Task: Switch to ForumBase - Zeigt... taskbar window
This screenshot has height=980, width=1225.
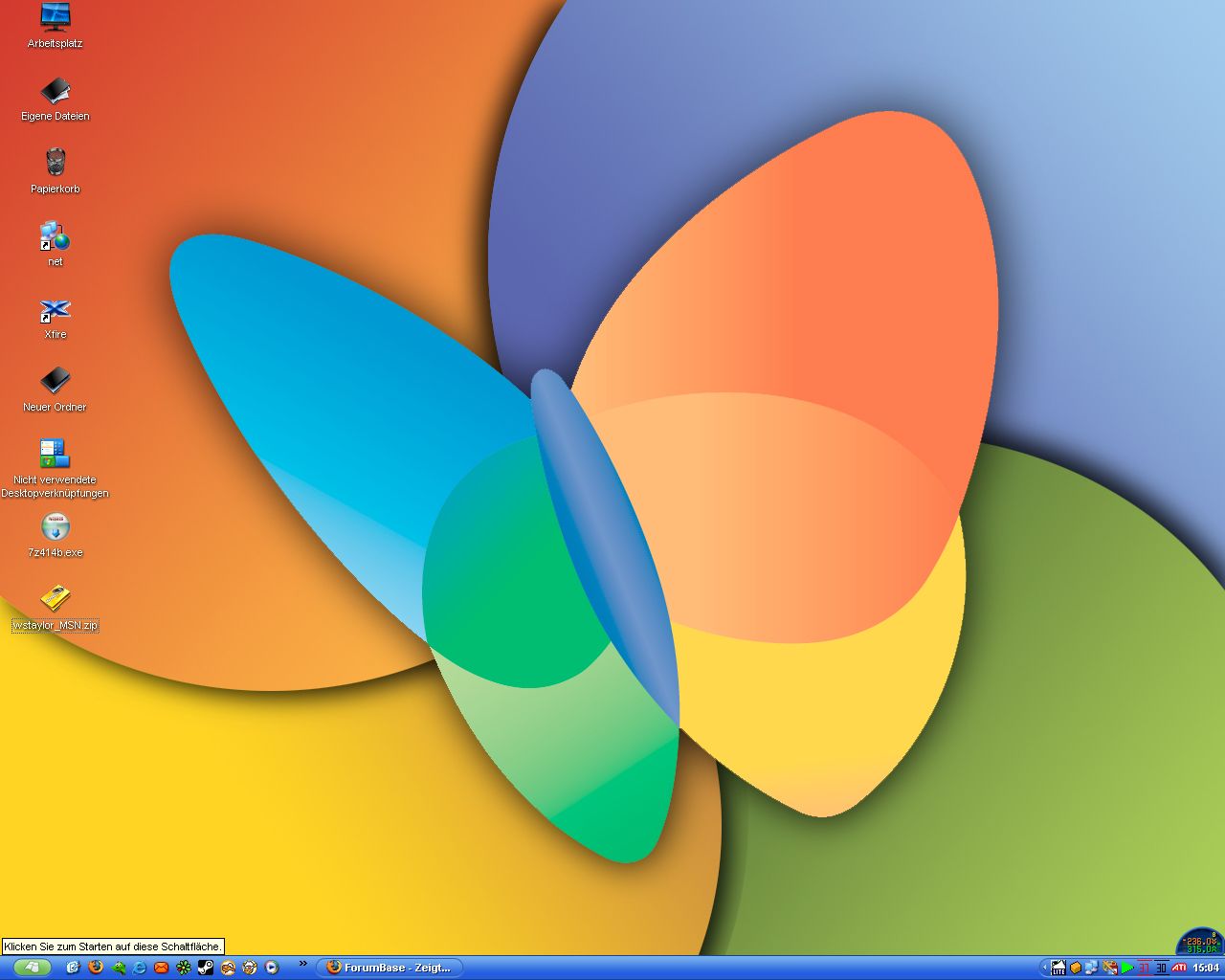Action: pos(390,968)
